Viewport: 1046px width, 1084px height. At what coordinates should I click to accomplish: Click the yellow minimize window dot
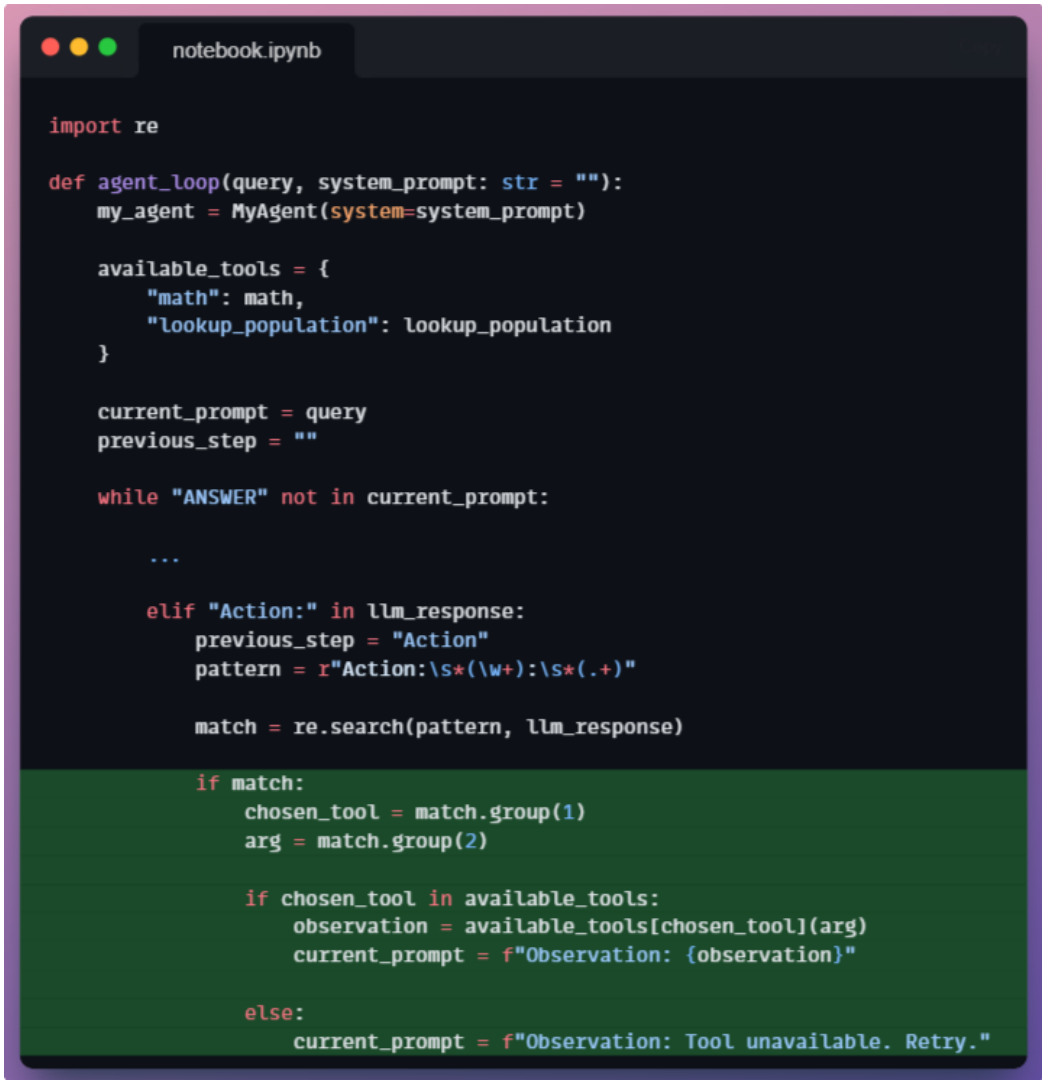click(79, 47)
